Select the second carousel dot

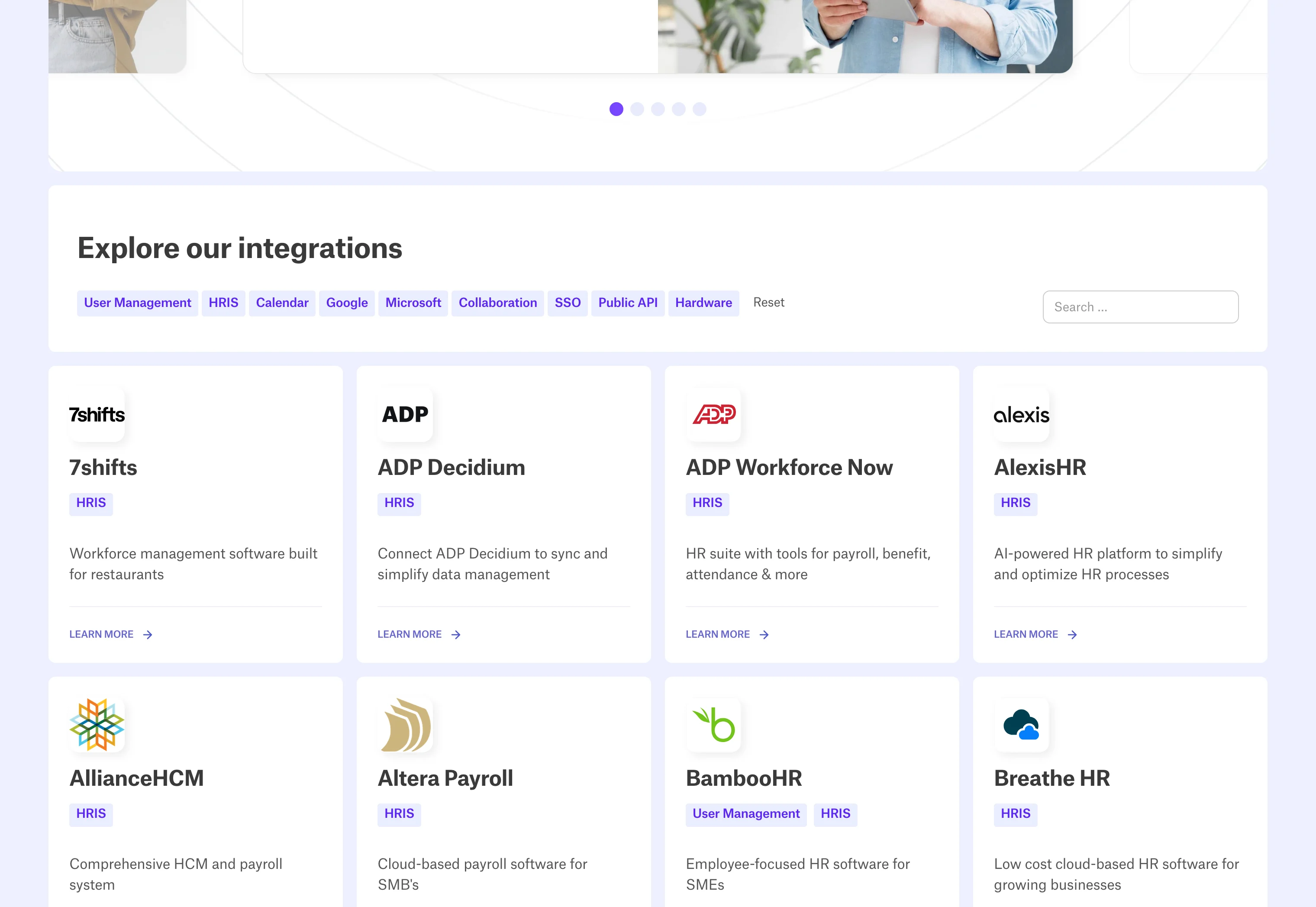coord(637,109)
